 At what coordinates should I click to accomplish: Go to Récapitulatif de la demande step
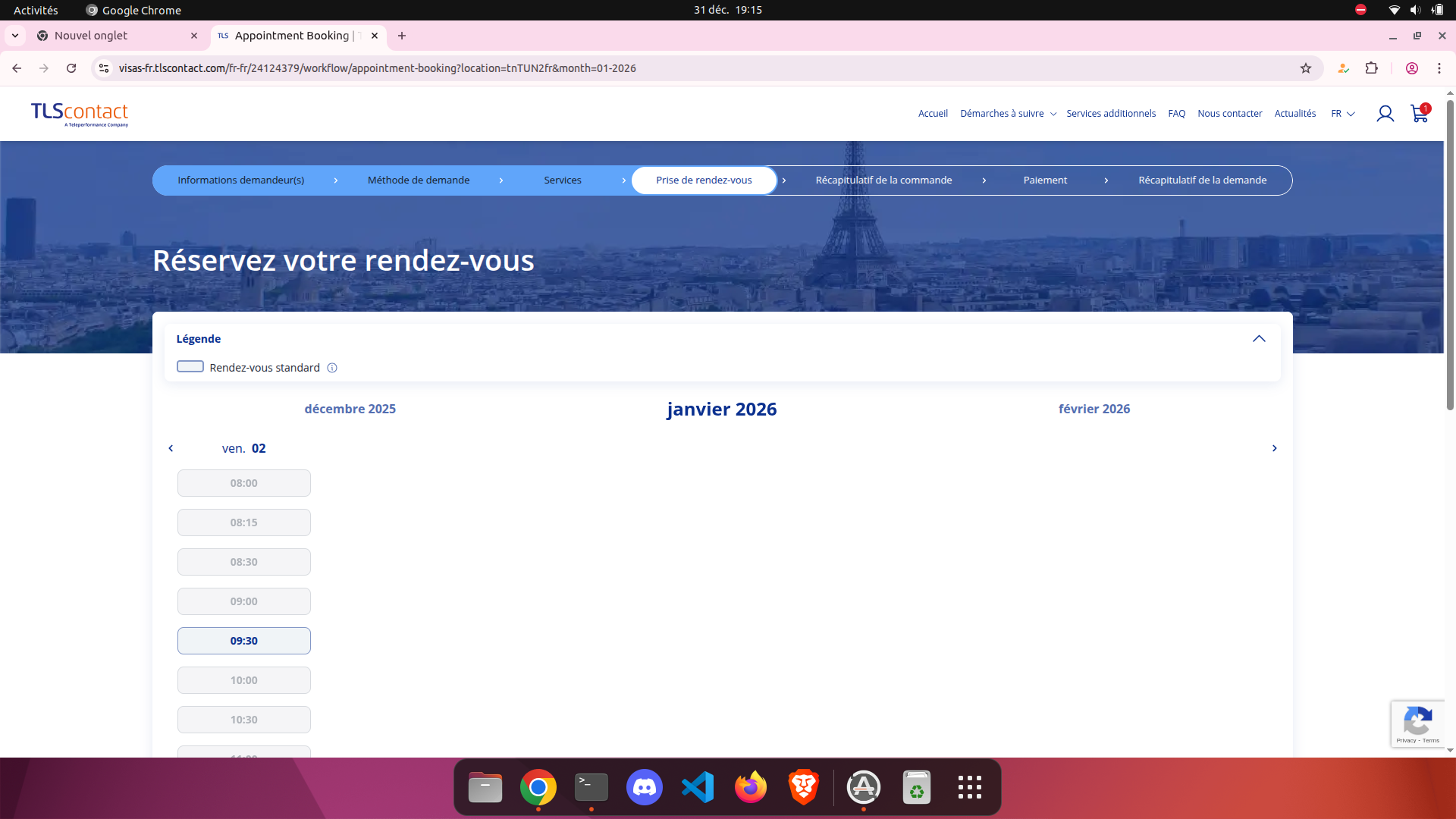pyautogui.click(x=1202, y=180)
